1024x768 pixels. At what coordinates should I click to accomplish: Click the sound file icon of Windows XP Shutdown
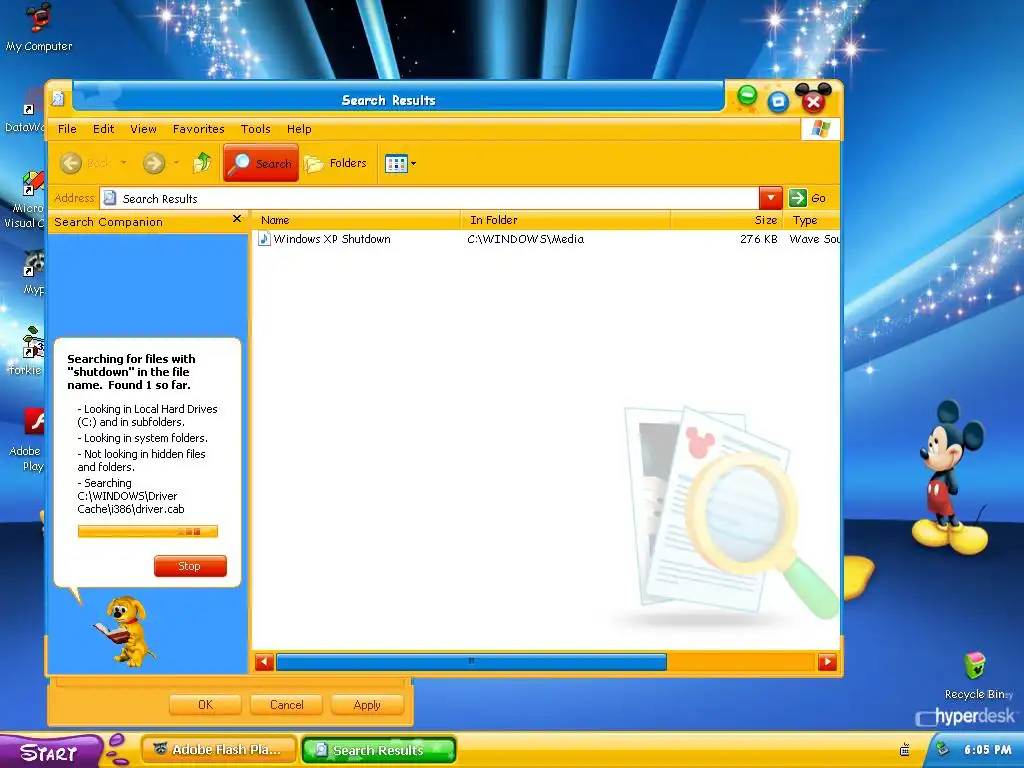[264, 239]
